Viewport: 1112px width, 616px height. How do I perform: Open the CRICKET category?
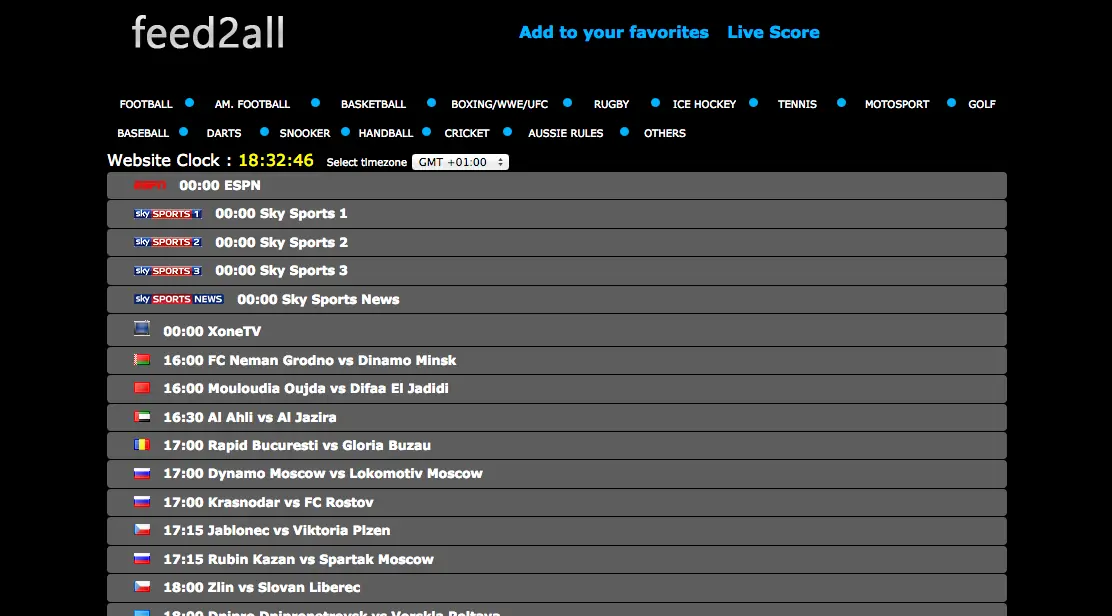tap(467, 133)
